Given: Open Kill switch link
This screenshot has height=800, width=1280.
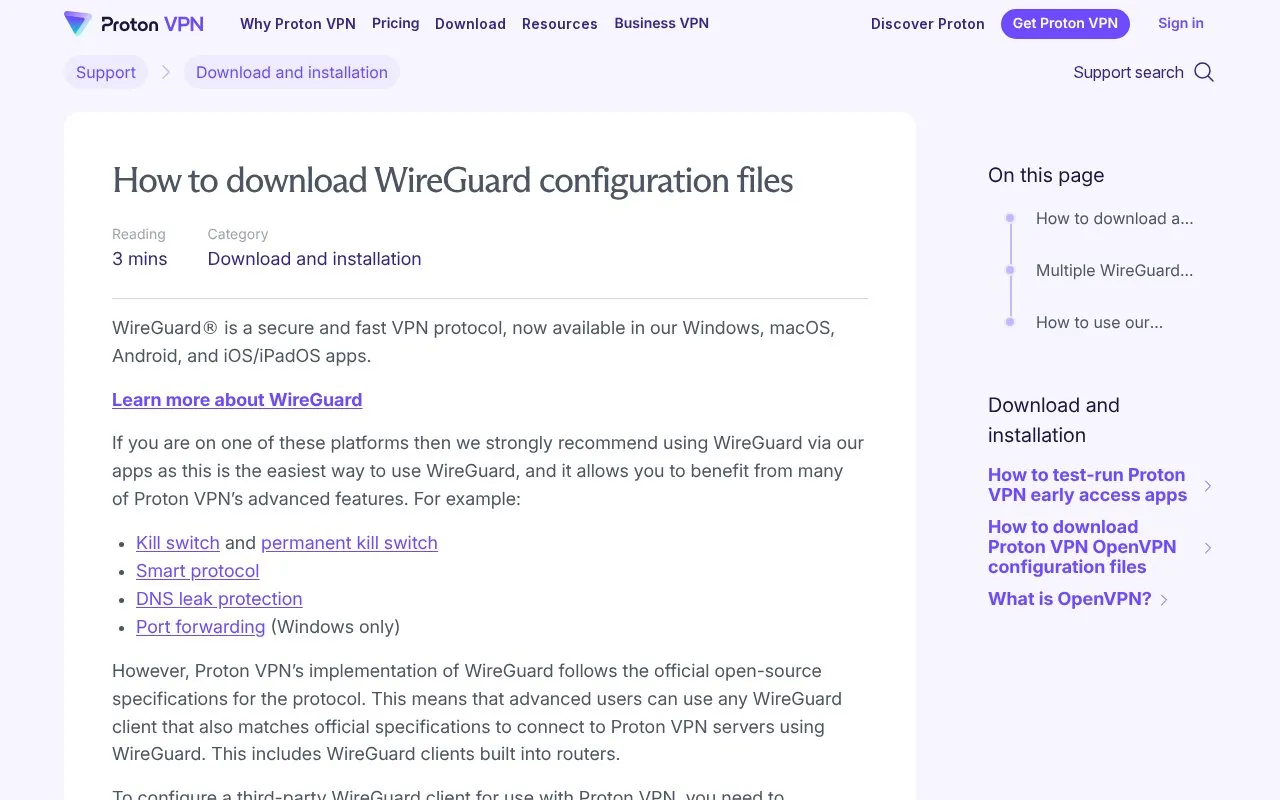Looking at the screenshot, I should pyautogui.click(x=178, y=543).
